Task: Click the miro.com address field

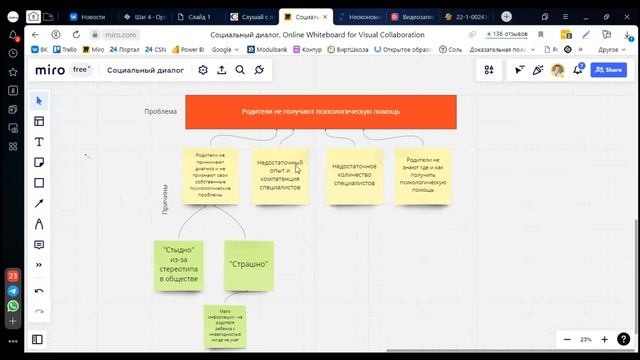Action: 120,35
